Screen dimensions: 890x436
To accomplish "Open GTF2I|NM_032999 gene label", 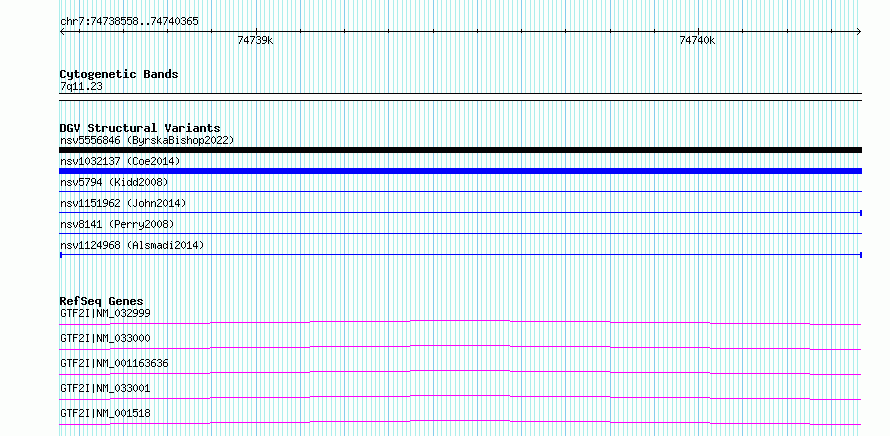I will [x=105, y=313].
